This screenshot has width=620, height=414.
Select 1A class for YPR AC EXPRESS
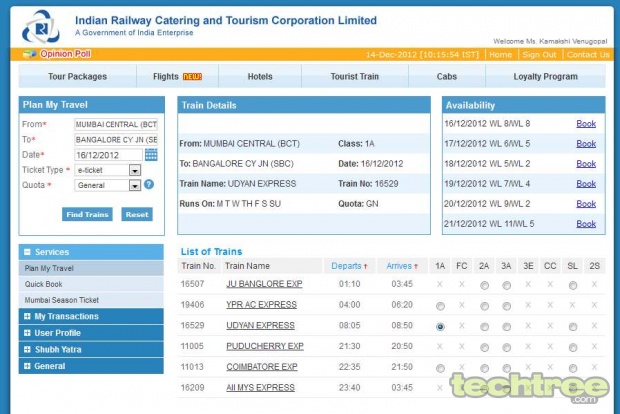[440, 306]
